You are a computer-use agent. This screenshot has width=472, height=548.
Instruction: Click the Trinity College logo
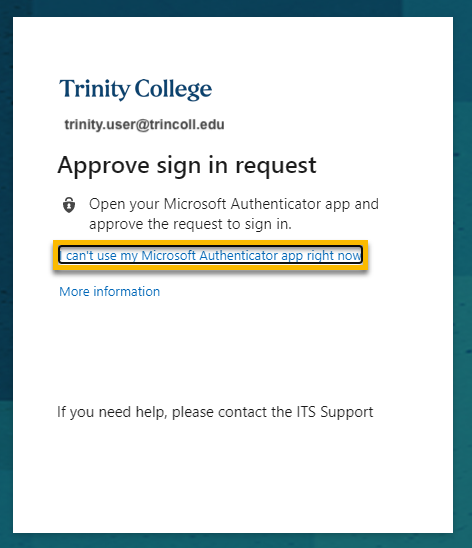[x=136, y=89]
